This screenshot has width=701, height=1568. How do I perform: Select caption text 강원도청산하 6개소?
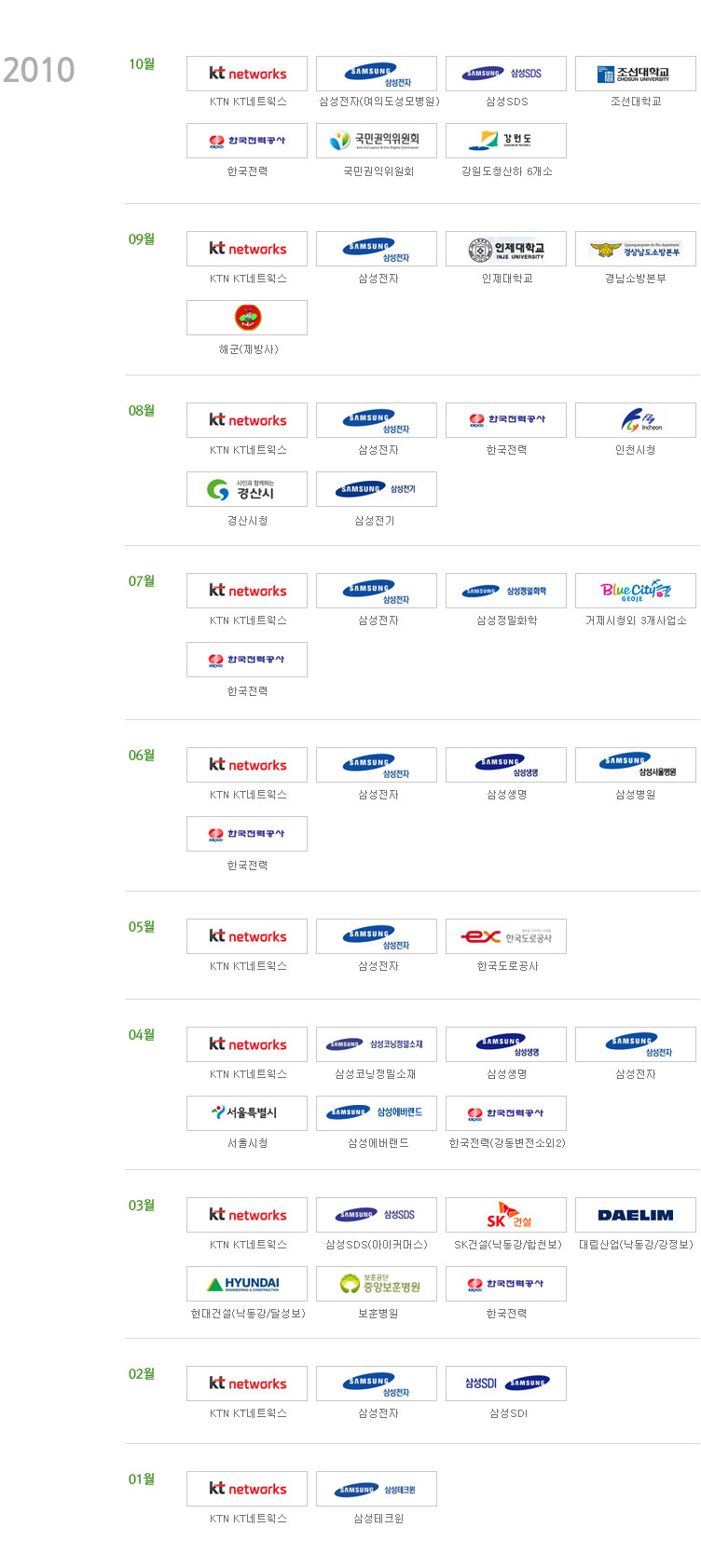[x=507, y=171]
